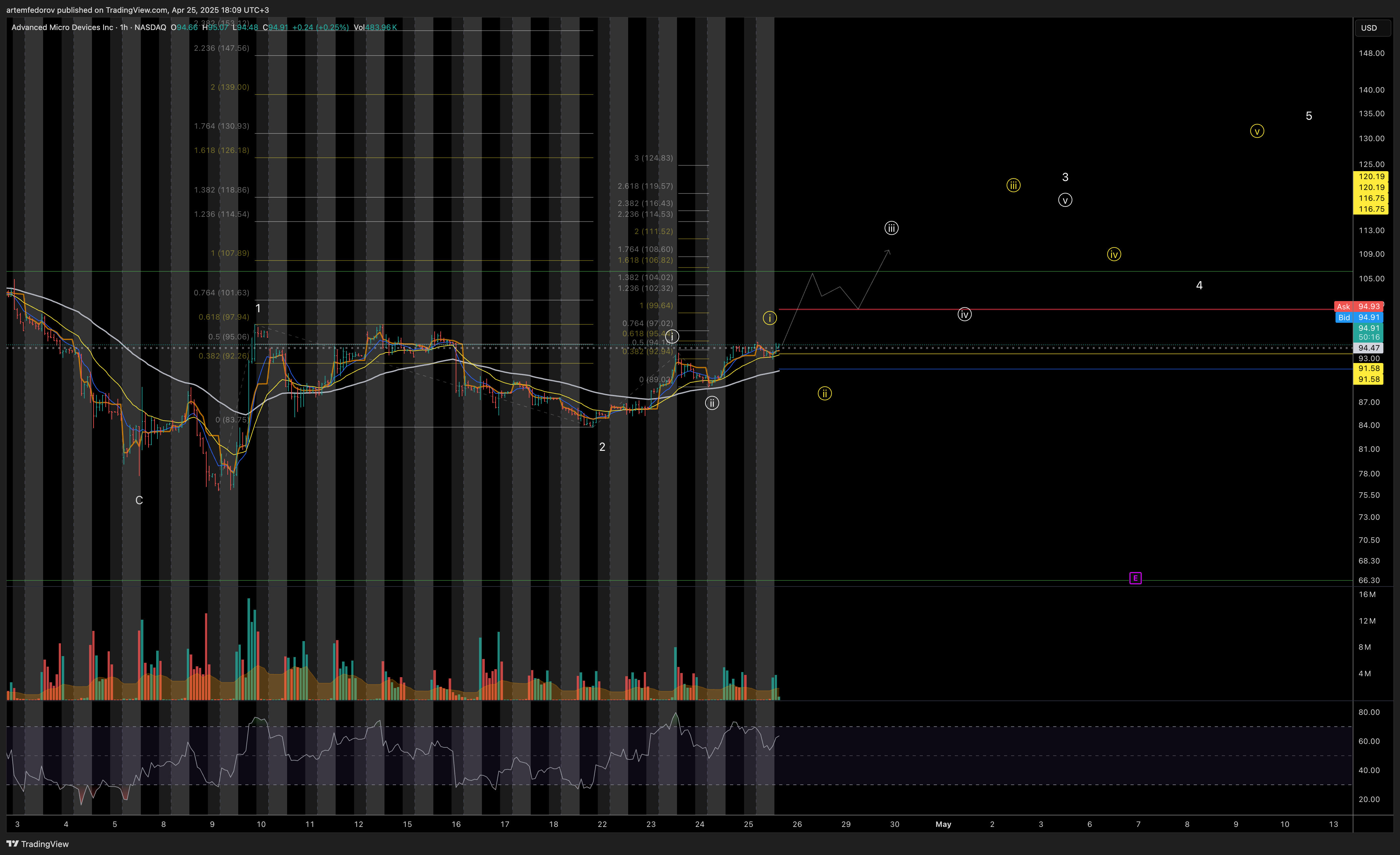Image resolution: width=1400 pixels, height=855 pixels.
Task: Click the Fib level 0 (83.75)
Action: (231, 420)
